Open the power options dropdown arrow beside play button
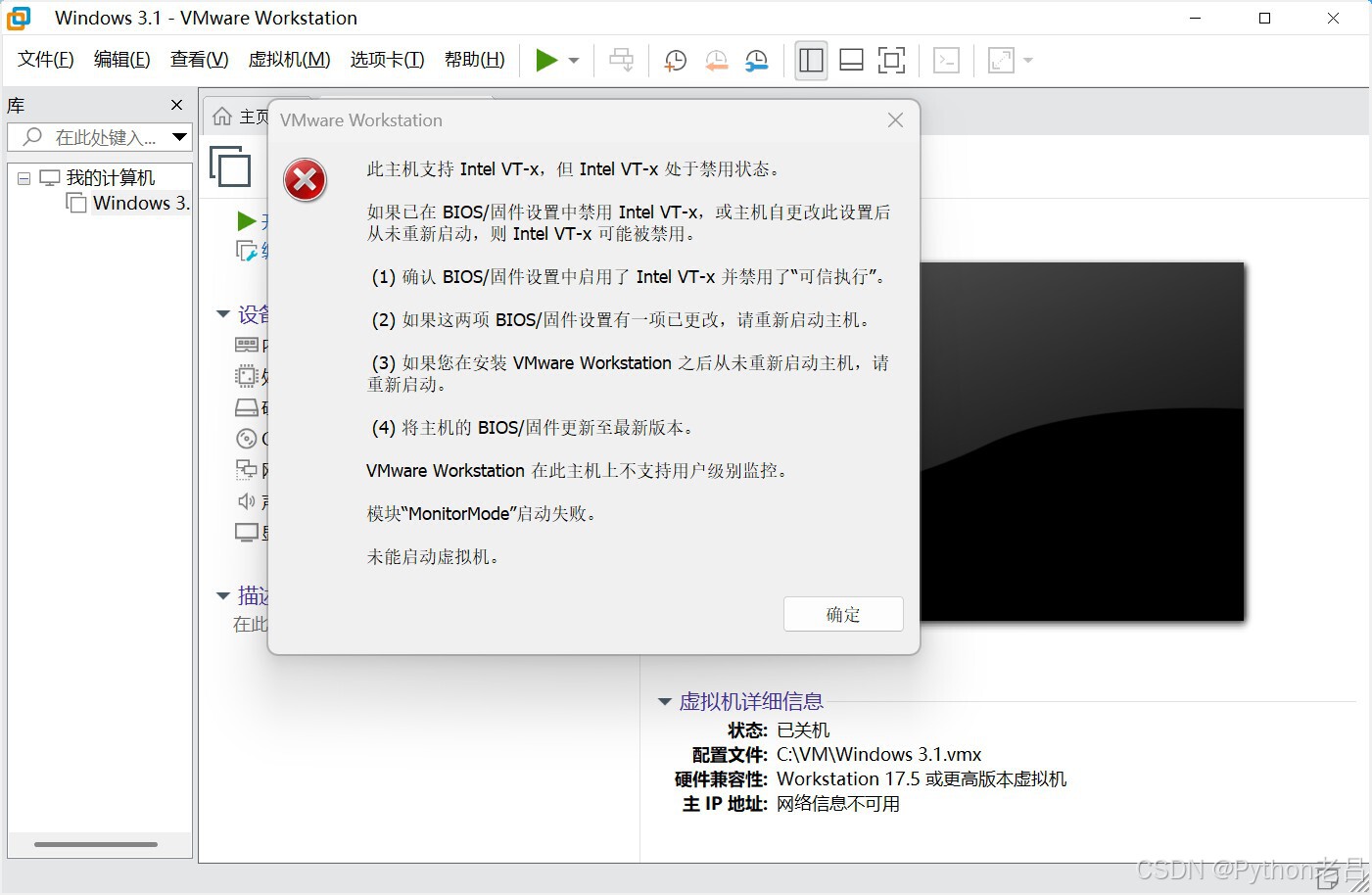 tap(574, 61)
